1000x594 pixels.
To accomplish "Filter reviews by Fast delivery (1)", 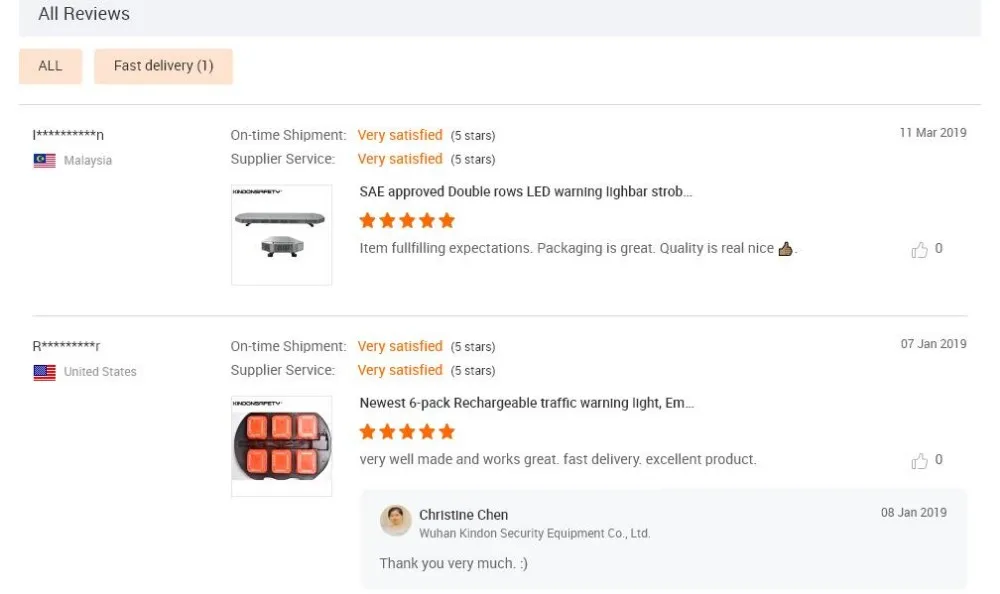I will (163, 66).
